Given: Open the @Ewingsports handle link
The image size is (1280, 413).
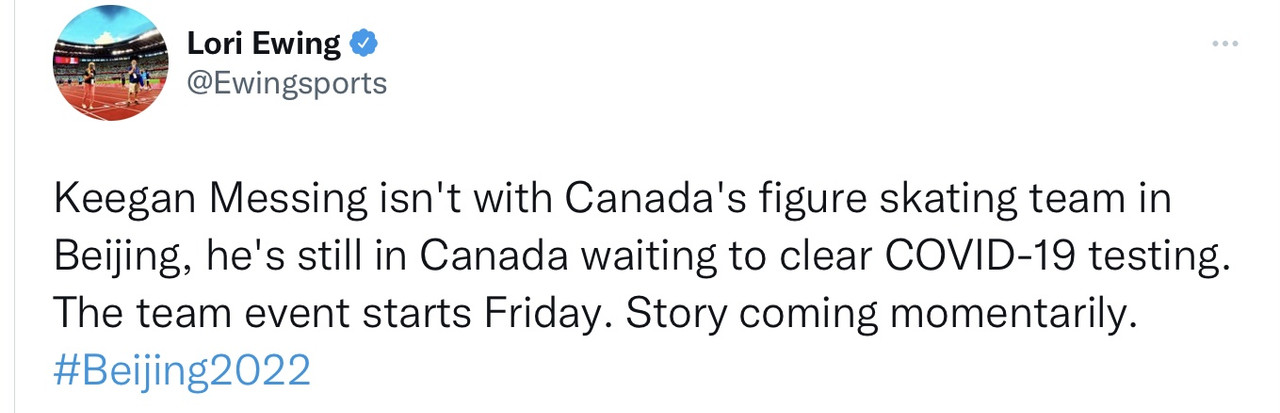Looking at the screenshot, I should [x=287, y=82].
